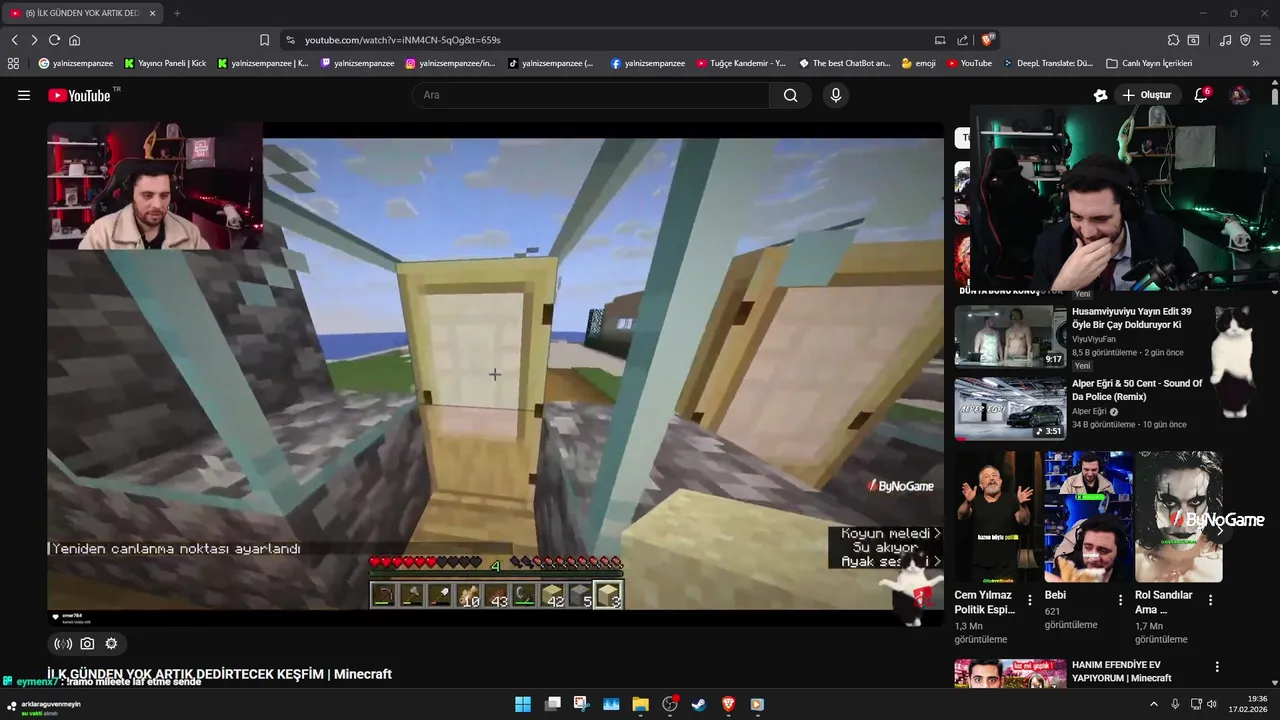Open the 'Bebi' short thumbnail
Screen dimensions: 1280x720
click(x=1089, y=517)
